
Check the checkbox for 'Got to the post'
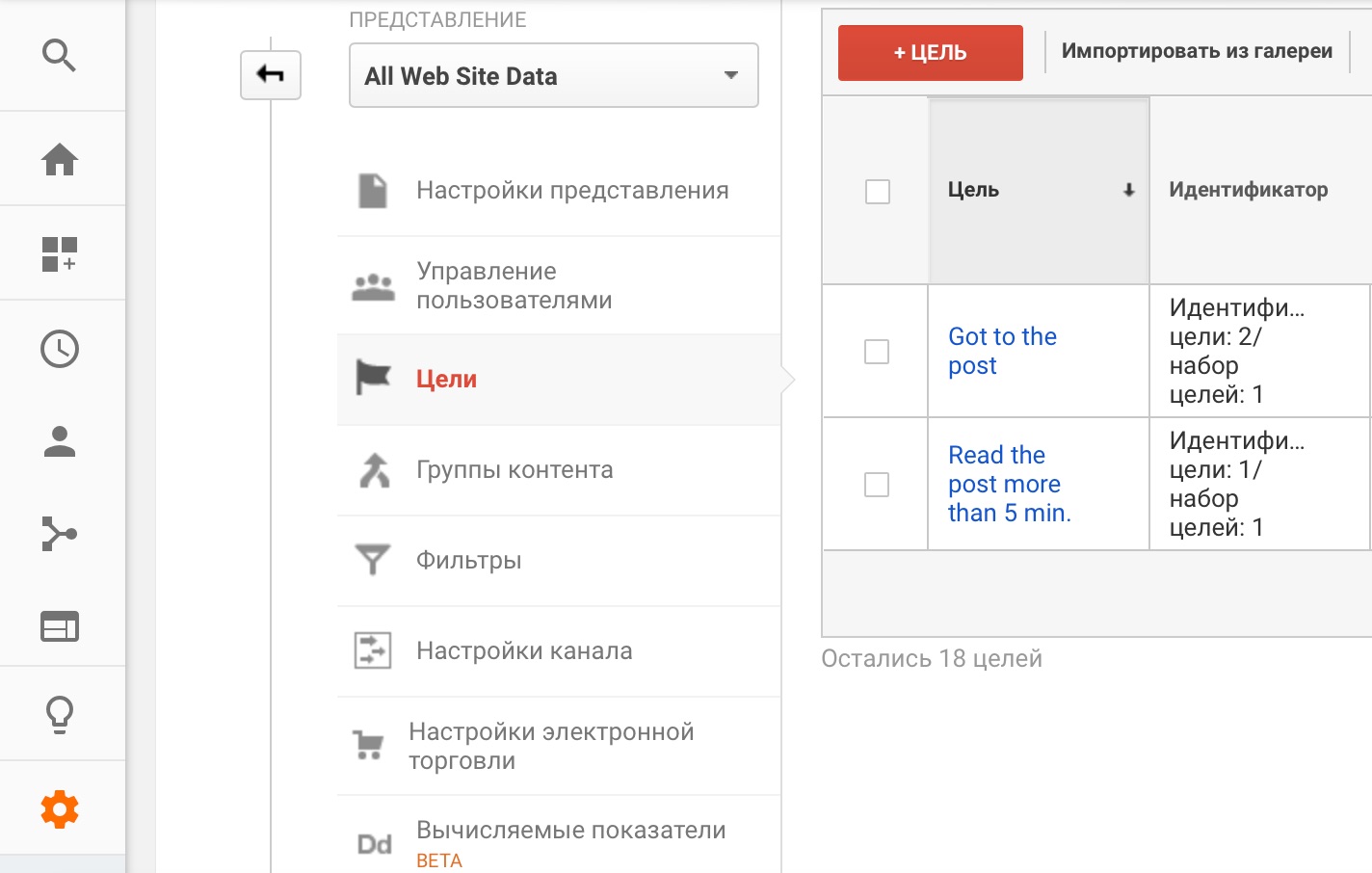(876, 352)
